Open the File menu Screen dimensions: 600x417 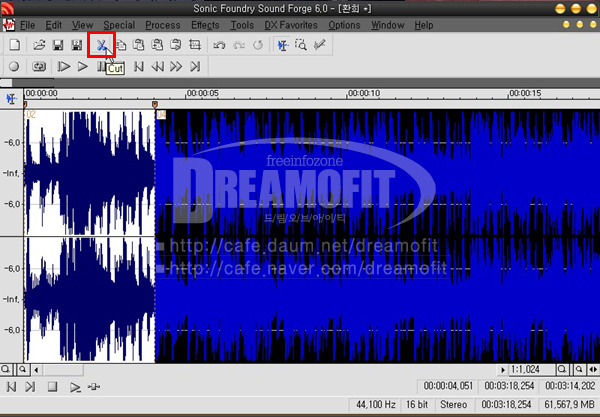point(27,25)
